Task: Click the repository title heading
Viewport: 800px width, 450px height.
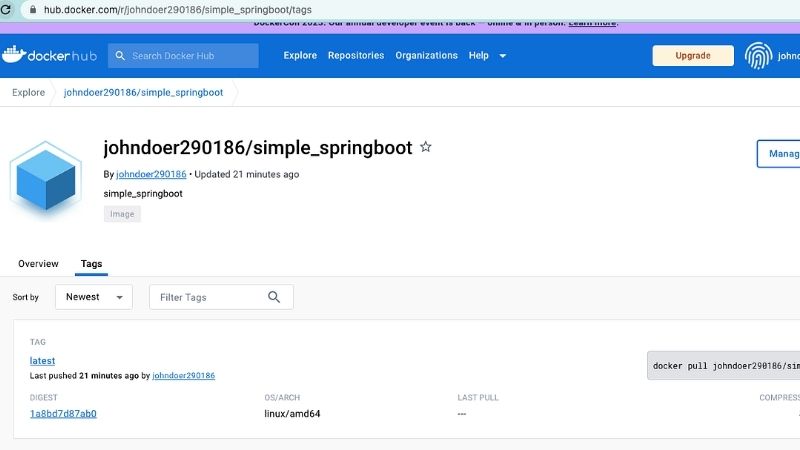Action: click(x=258, y=147)
